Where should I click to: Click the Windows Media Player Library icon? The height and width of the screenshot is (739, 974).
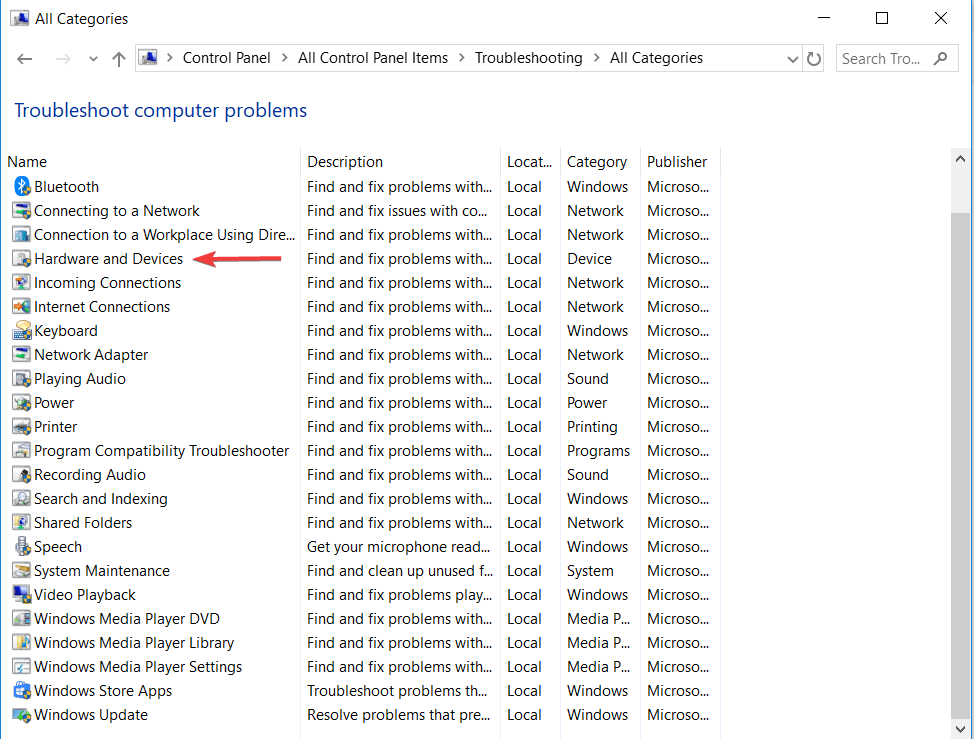point(22,643)
